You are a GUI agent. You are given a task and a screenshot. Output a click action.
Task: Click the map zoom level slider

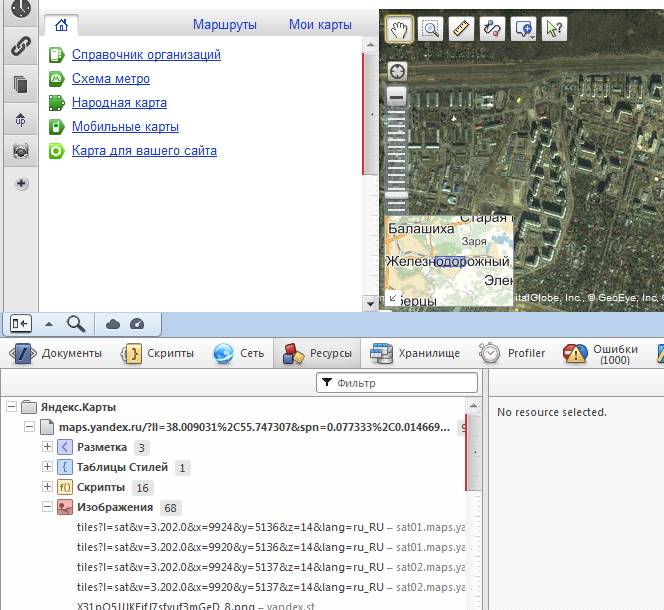[397, 150]
